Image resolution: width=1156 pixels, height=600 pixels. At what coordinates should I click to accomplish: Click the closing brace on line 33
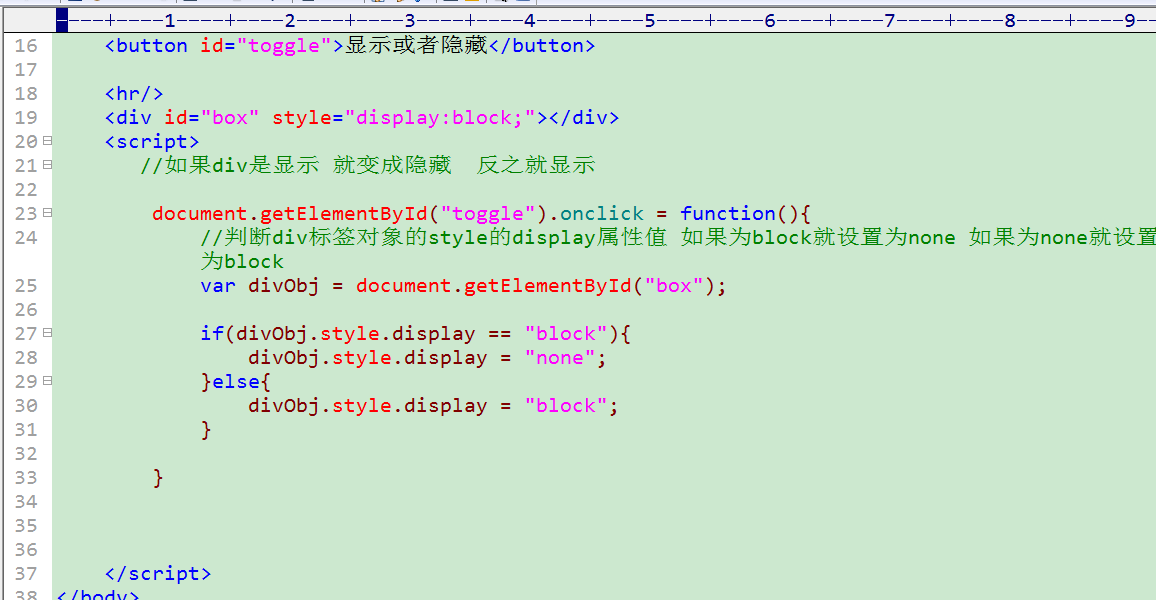click(158, 478)
